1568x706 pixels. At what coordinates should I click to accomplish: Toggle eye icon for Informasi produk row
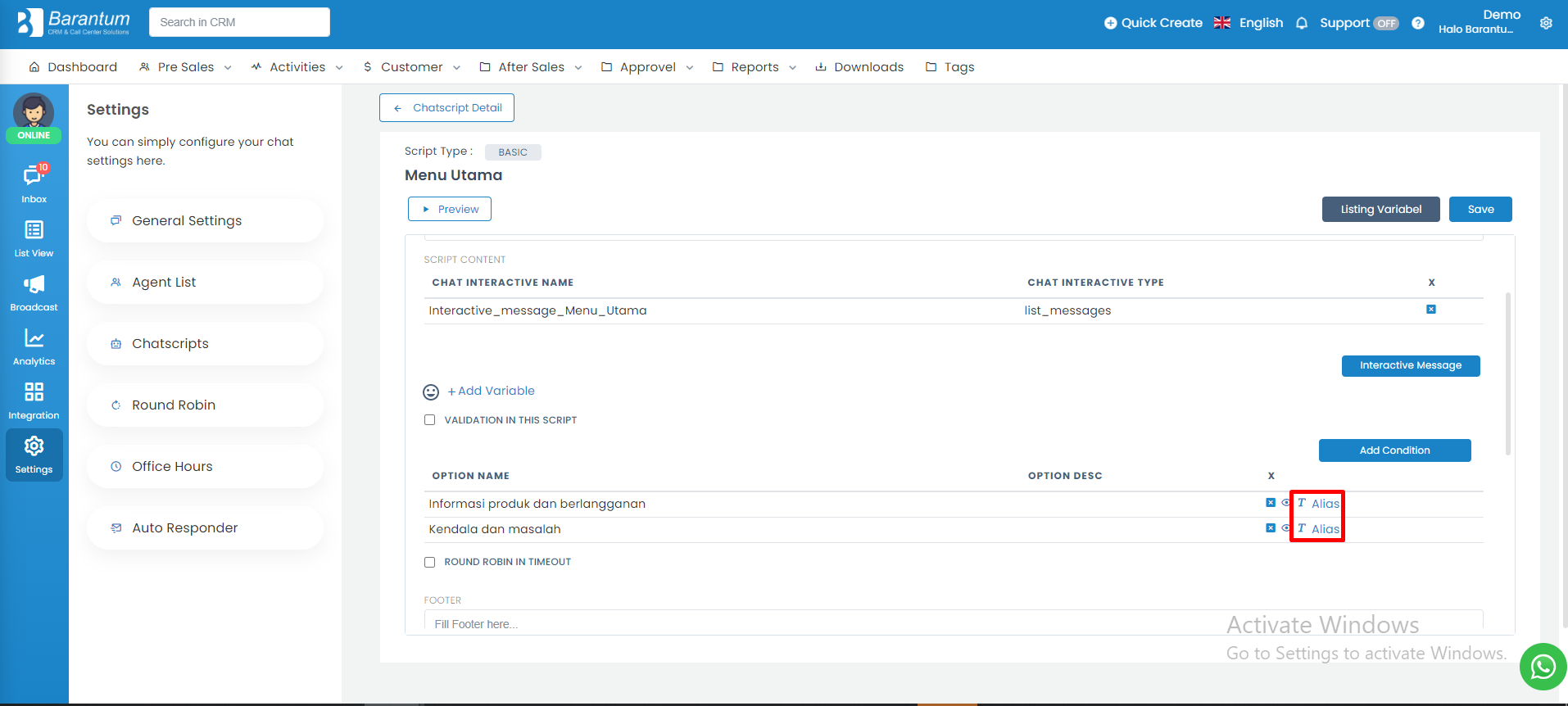(x=1285, y=503)
